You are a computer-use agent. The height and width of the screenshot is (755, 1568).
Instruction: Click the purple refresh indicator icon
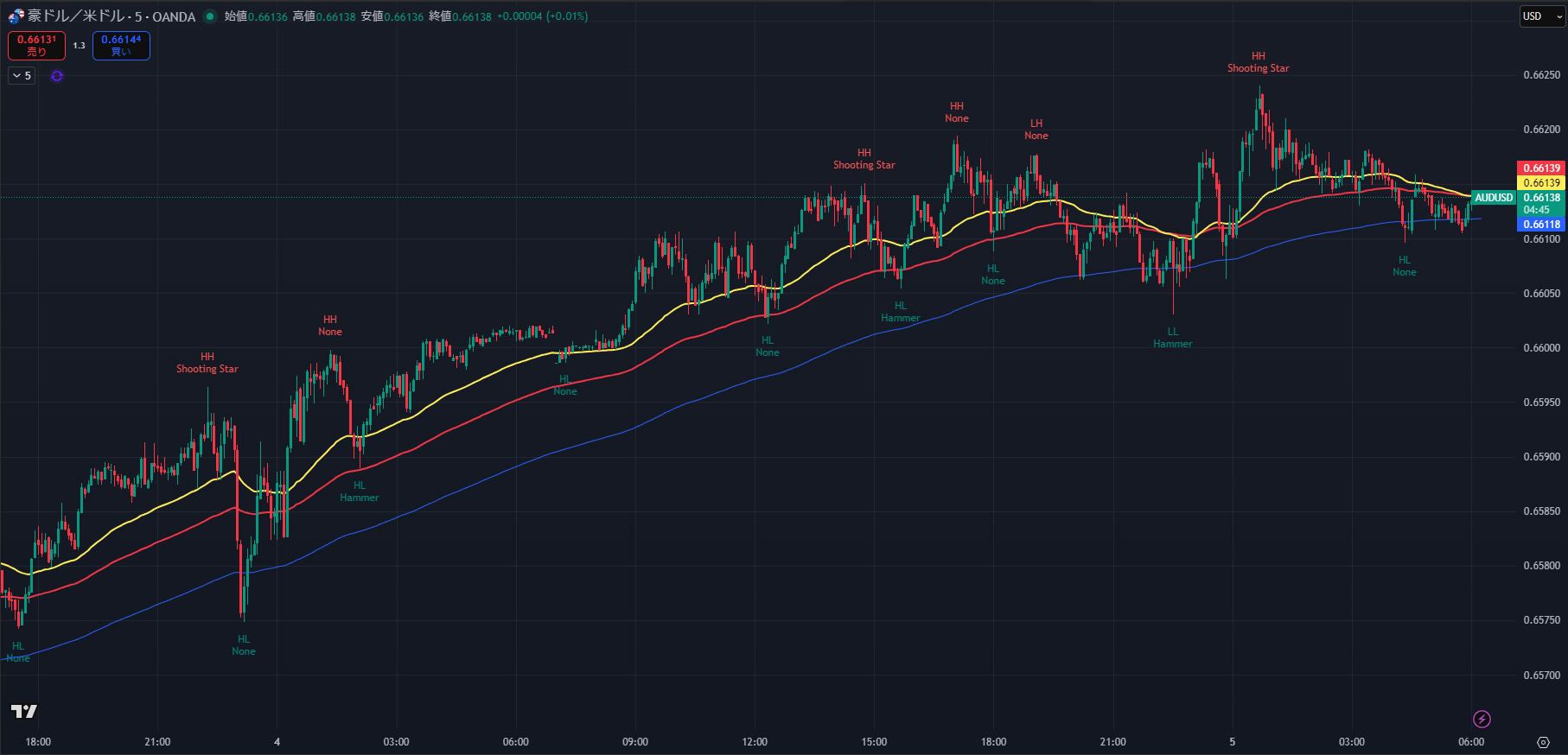pos(57,76)
